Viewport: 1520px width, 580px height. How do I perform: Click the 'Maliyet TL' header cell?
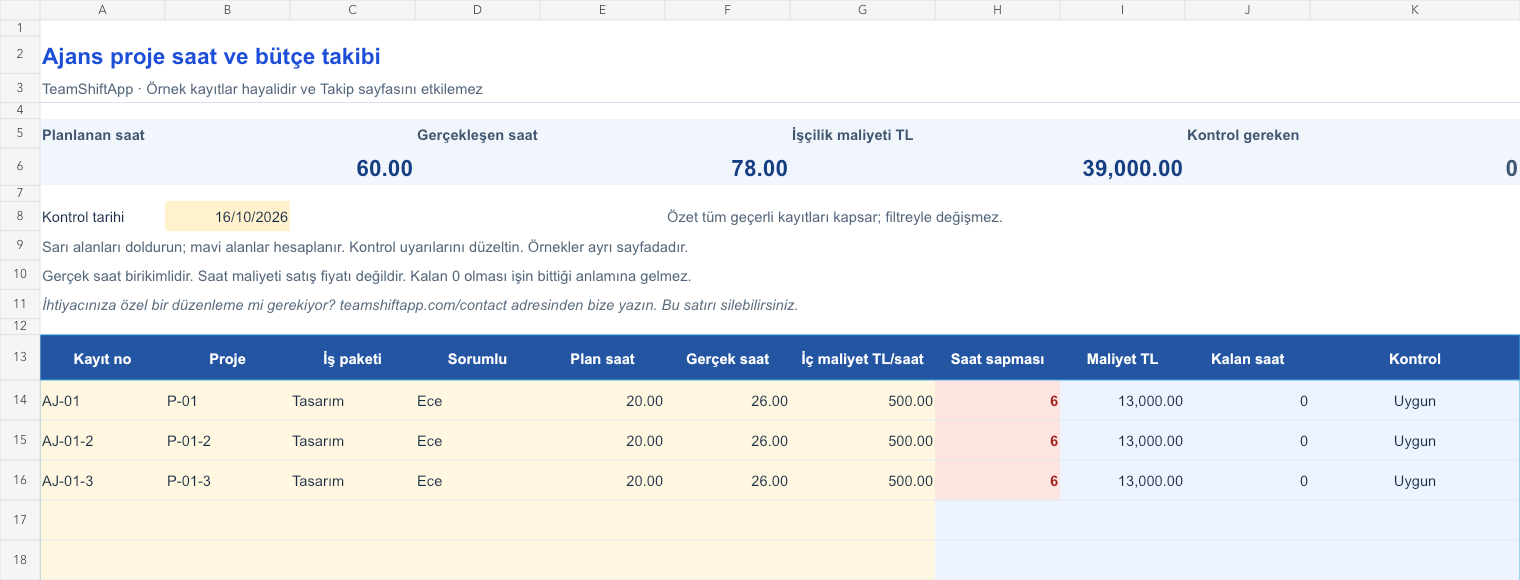click(1122, 359)
